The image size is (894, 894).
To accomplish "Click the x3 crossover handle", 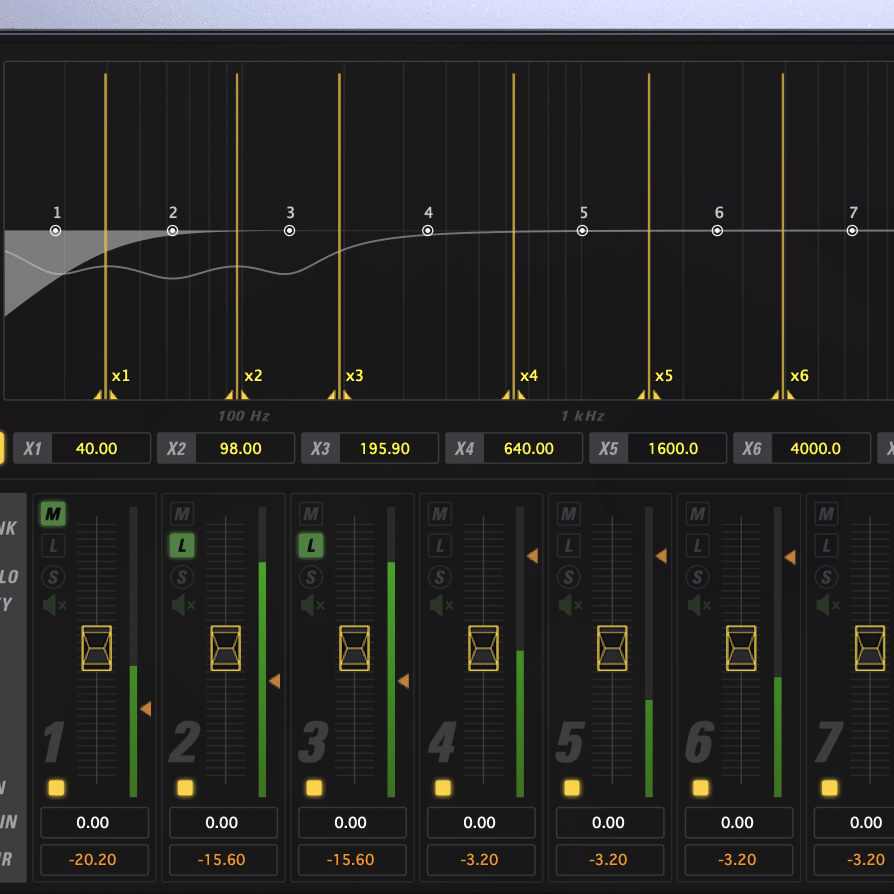I will 339,395.
